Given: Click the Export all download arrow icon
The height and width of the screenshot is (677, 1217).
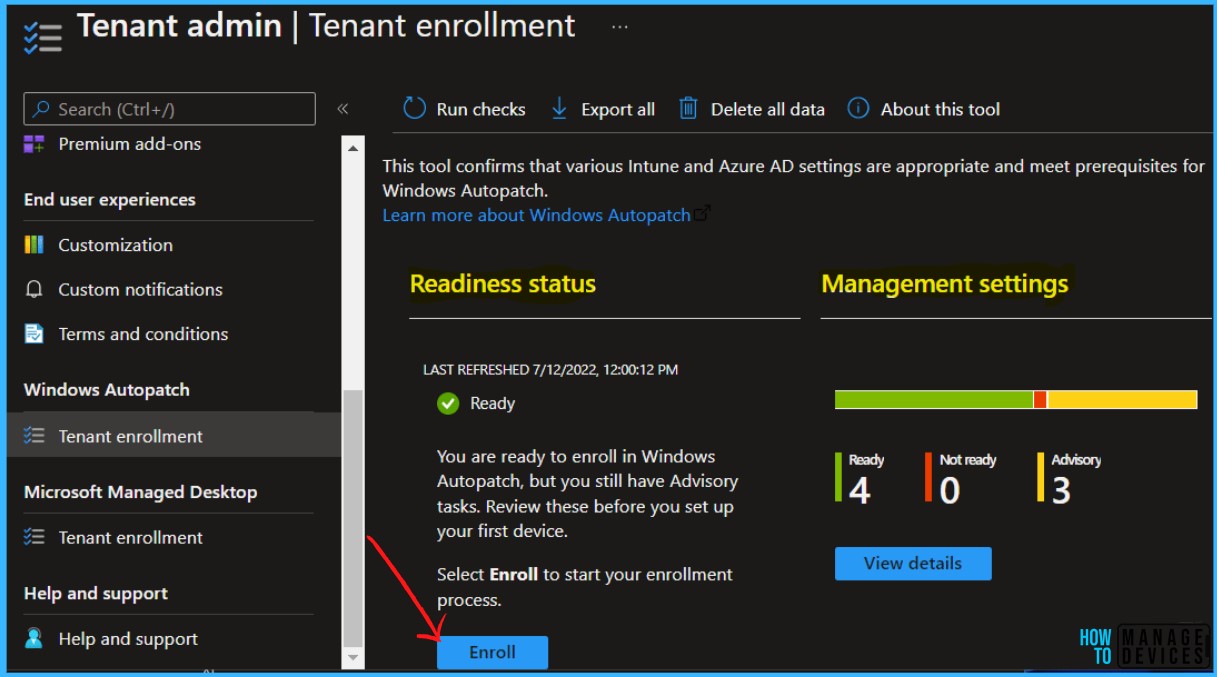Looking at the screenshot, I should pos(559,109).
